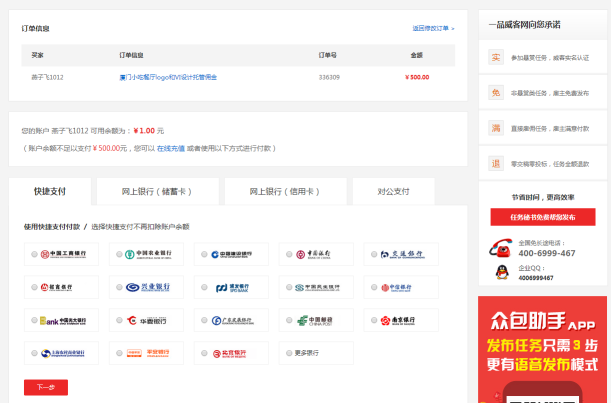This screenshot has width=611, height=403.
Task: Click the 华夏银行 bank logo
Action: coord(148,321)
